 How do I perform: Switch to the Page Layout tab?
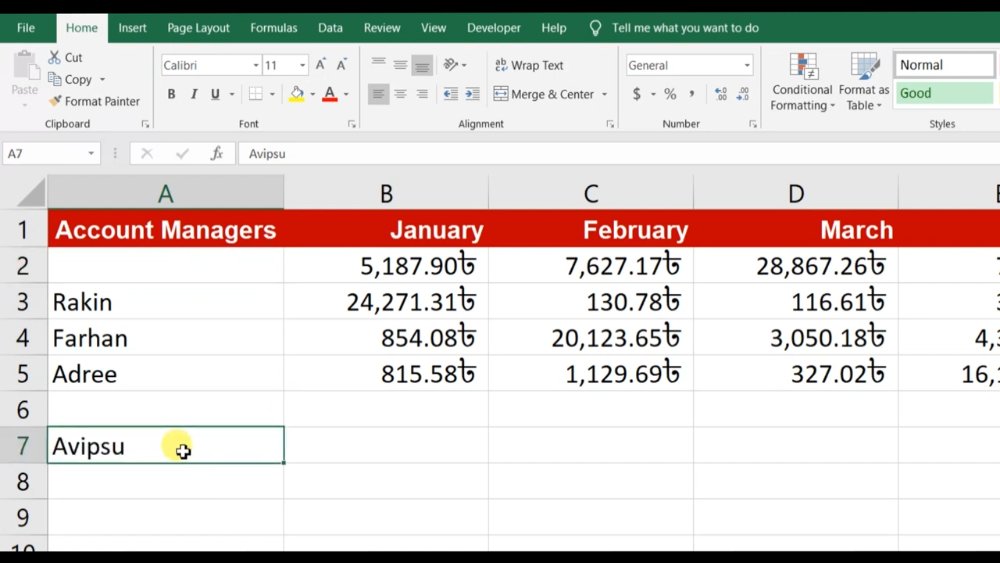198,28
